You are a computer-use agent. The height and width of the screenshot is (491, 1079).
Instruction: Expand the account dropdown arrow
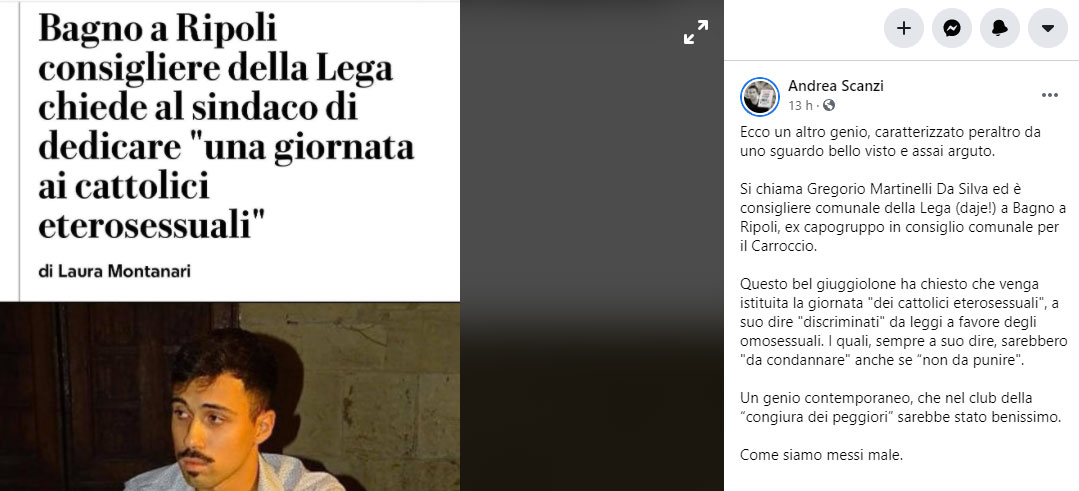(1048, 28)
